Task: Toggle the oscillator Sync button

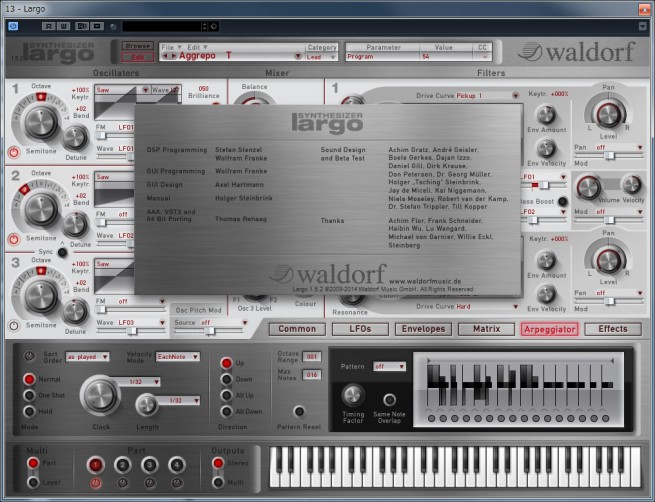Action: 63,252
